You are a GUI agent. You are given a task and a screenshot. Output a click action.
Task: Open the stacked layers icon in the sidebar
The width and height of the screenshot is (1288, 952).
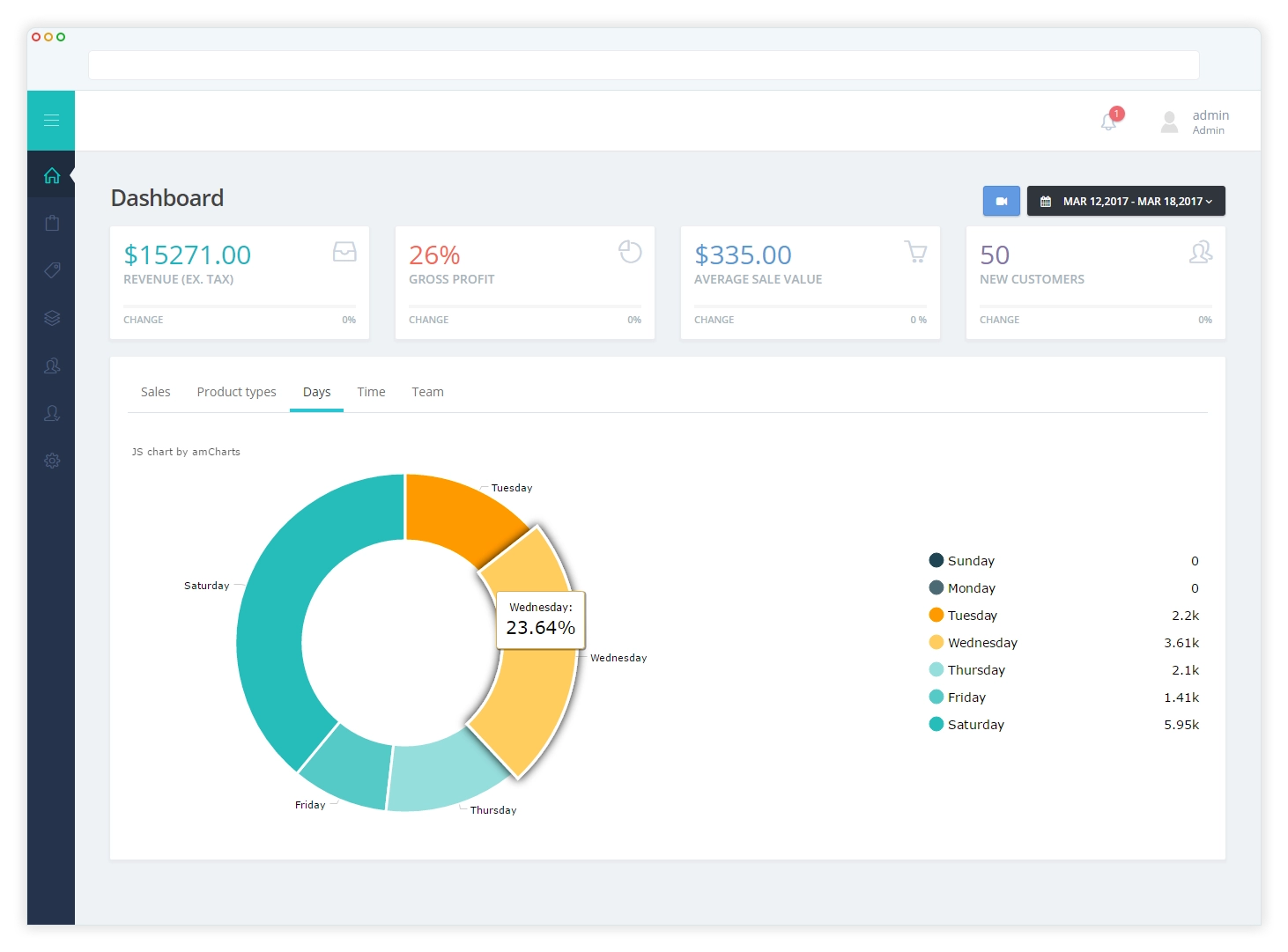51,318
